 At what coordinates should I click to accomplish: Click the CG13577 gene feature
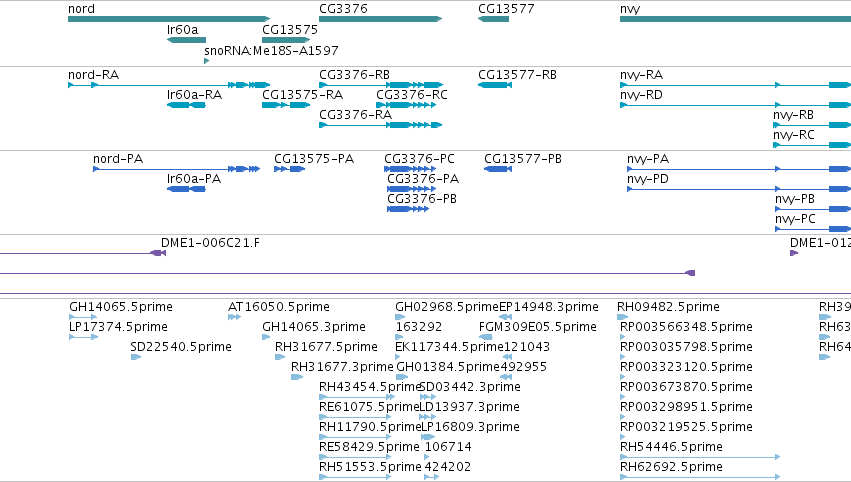(x=493, y=19)
